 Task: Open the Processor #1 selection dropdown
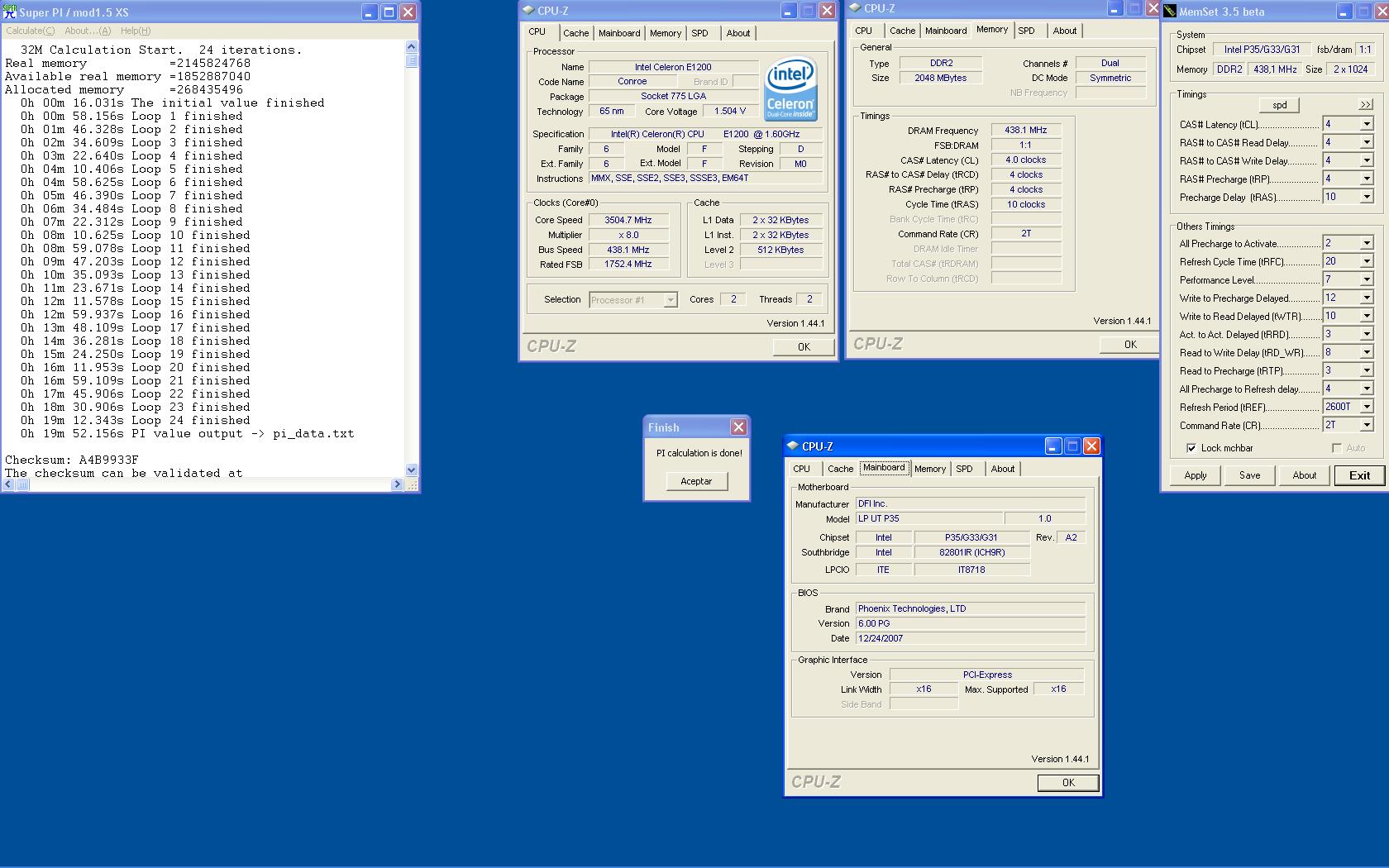[671, 300]
